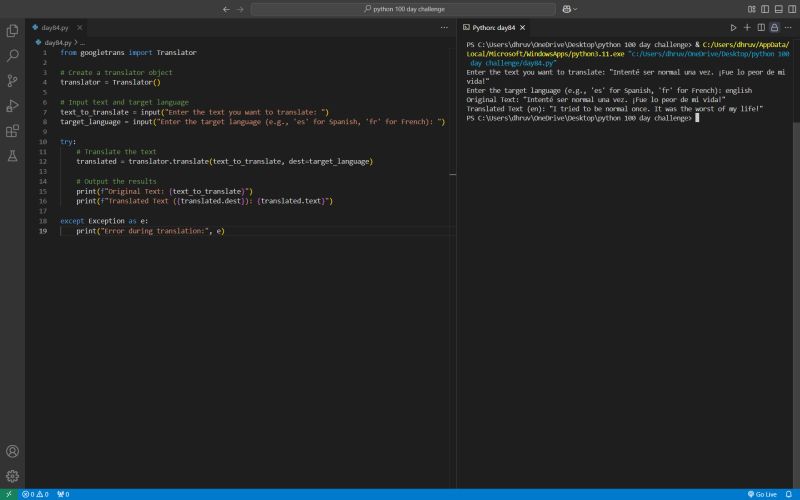Click line number 1 in gutter

tap(45, 53)
